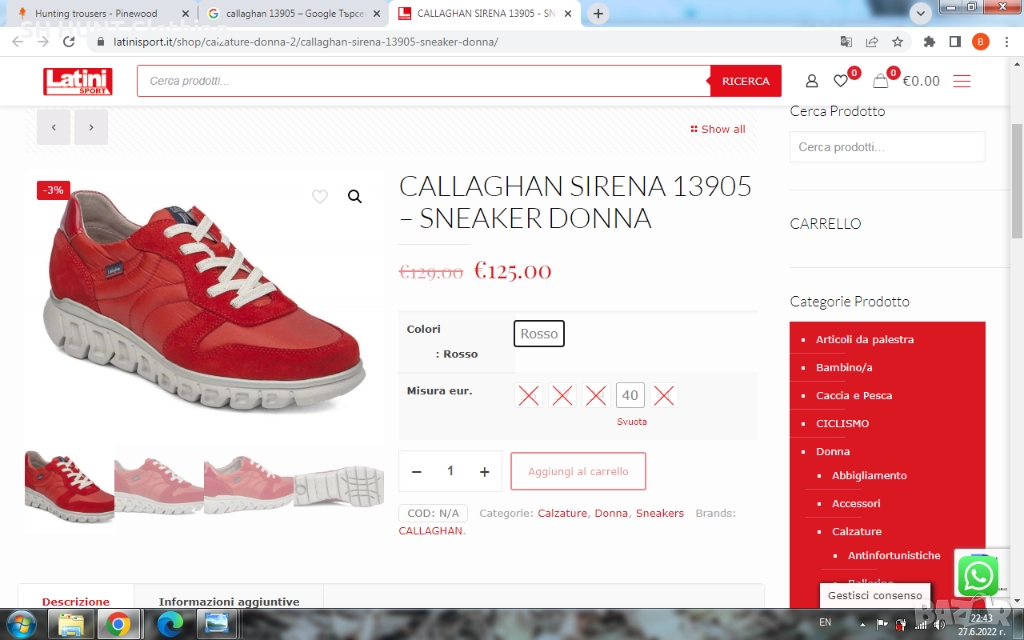The width and height of the screenshot is (1024, 640).
Task: Click the wishlist heart icon in header
Action: pos(840,81)
